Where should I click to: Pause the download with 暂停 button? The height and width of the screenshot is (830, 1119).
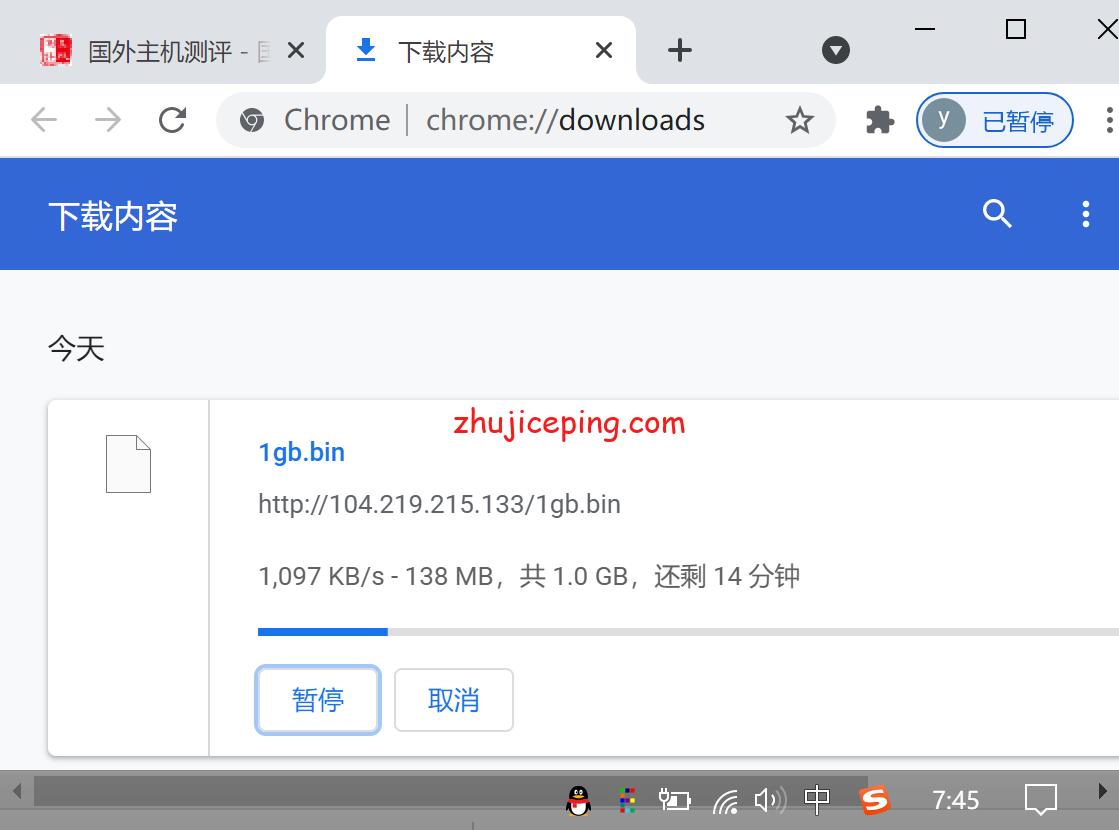point(318,700)
